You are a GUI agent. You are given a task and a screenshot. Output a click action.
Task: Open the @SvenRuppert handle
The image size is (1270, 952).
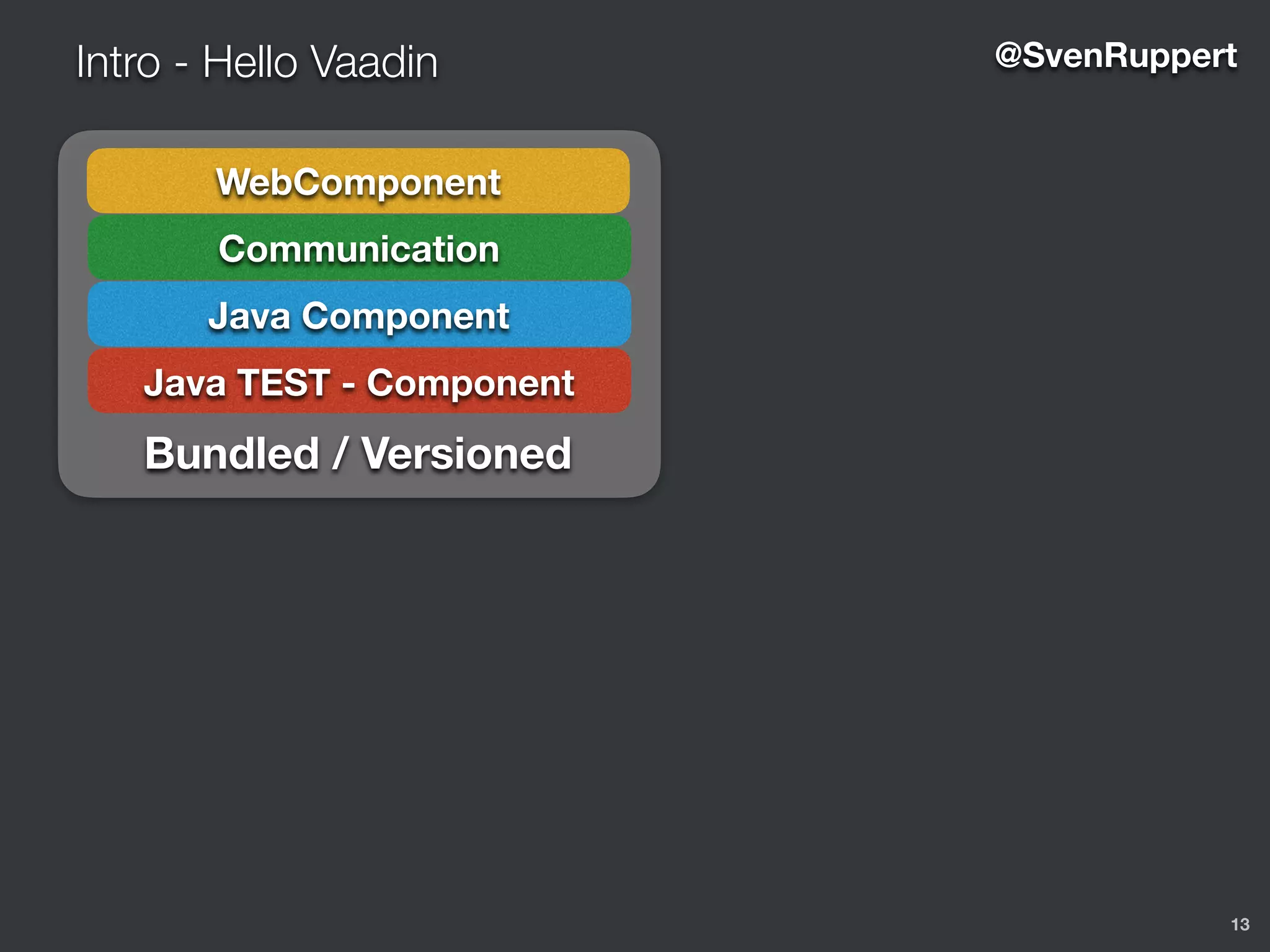[x=1115, y=56]
